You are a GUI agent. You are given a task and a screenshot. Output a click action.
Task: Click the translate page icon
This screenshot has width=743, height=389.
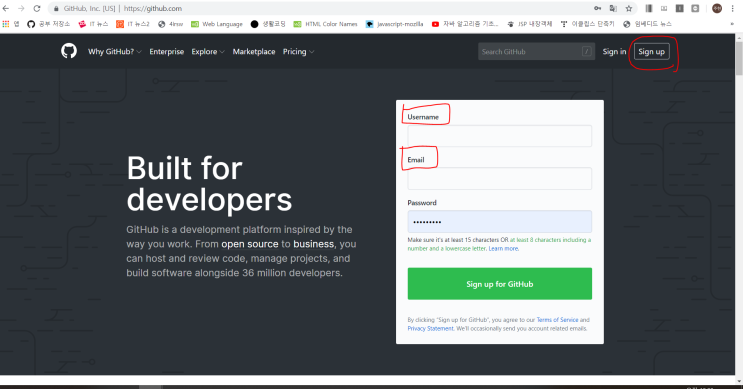pos(613,9)
